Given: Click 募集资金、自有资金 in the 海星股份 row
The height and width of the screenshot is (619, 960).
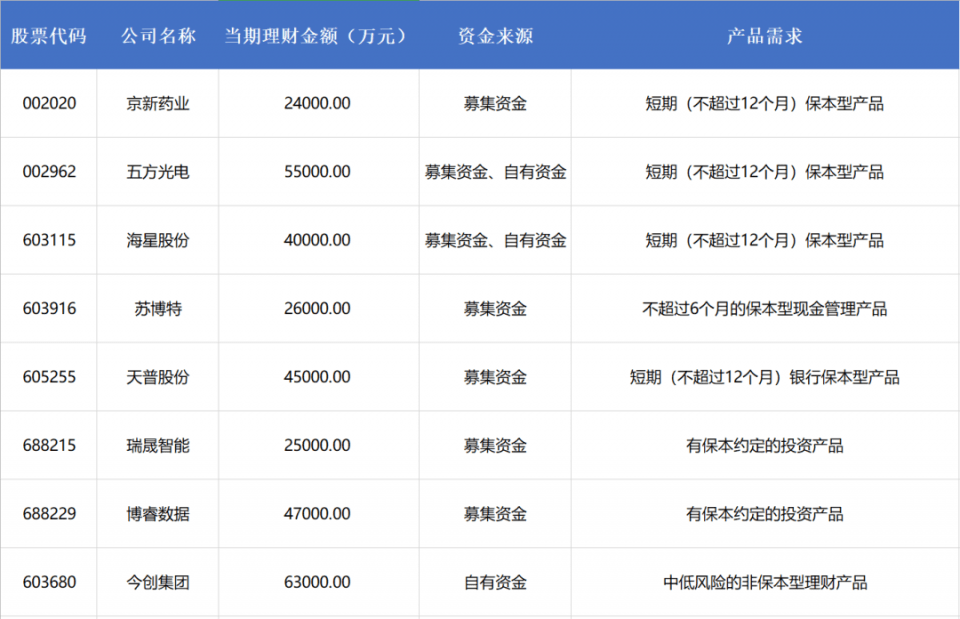Looking at the screenshot, I should point(495,241).
